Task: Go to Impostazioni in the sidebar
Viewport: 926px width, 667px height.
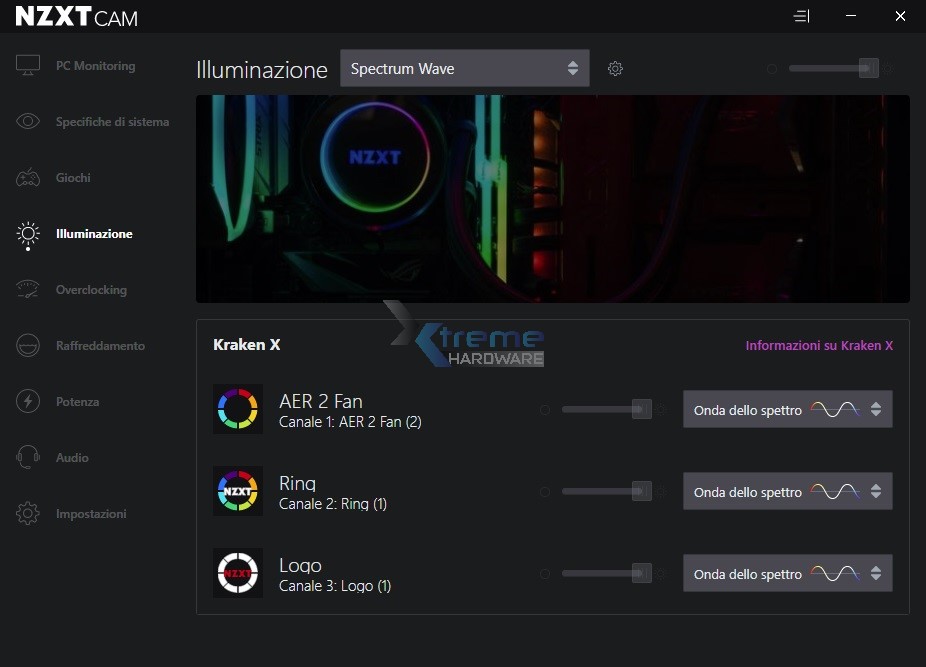Action: click(x=91, y=514)
